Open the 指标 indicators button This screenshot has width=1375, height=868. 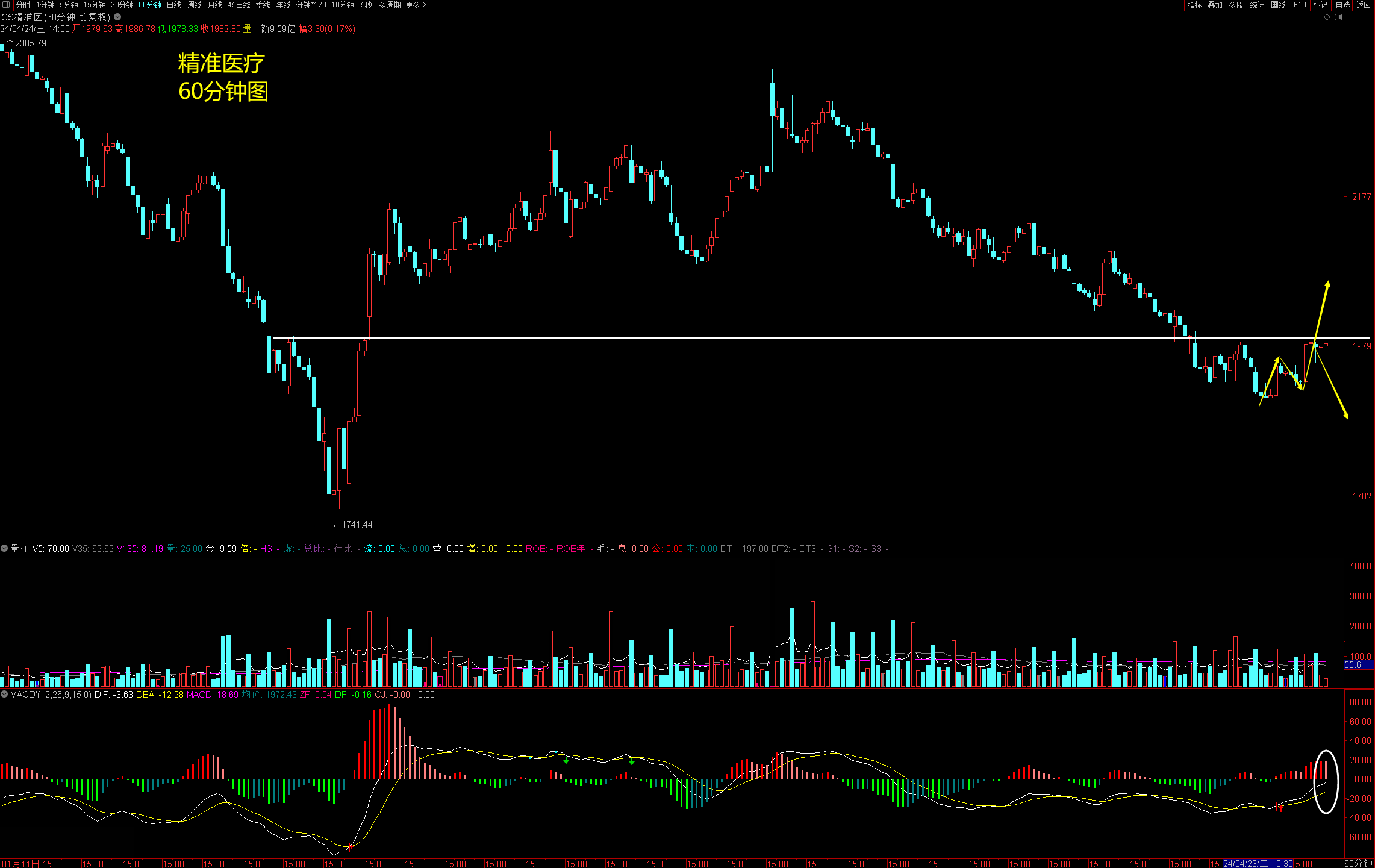[x=1194, y=5]
